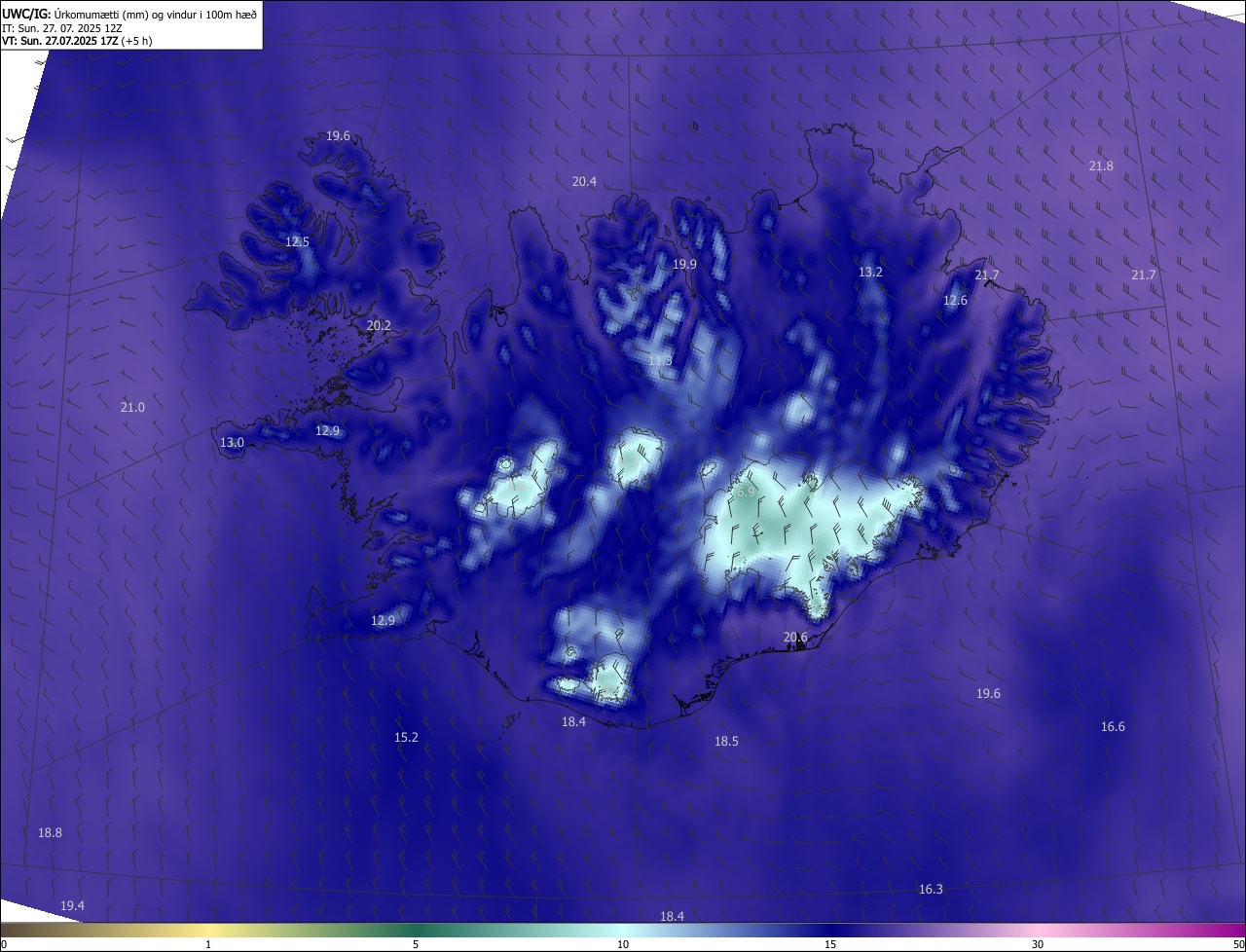Viewport: 1246px width, 952px height.
Task: Click the color legend tick labeled 0
Action: [4, 944]
